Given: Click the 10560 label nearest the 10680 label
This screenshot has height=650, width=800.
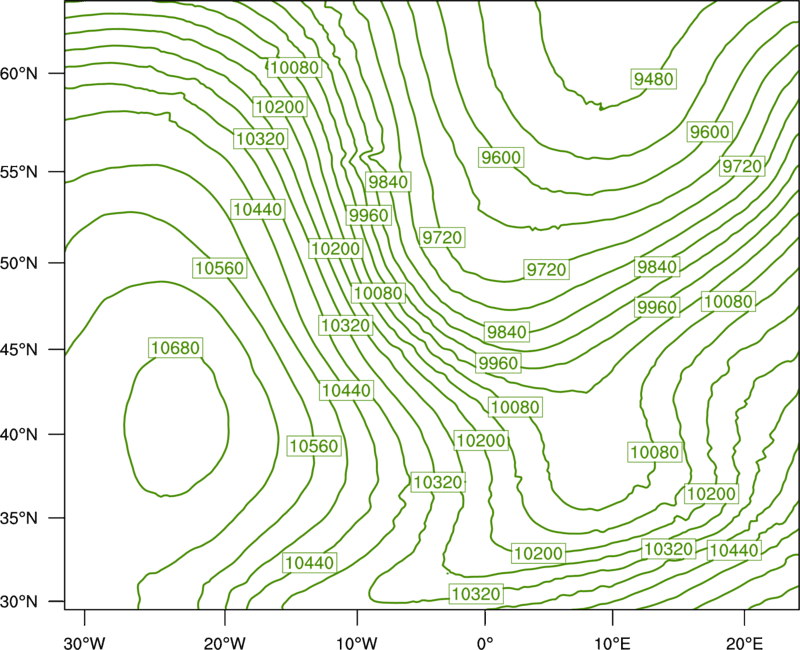Looking at the screenshot, I should click(x=220, y=268).
